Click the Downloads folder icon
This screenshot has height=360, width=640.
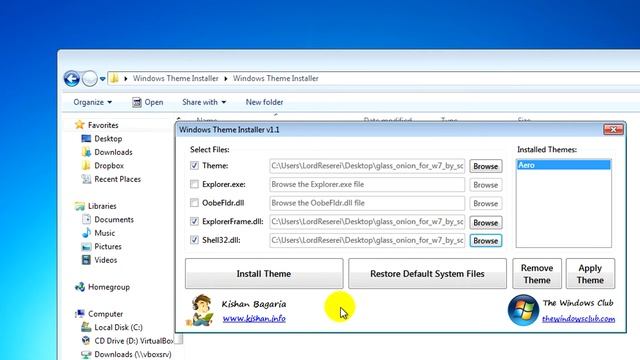pos(86,152)
